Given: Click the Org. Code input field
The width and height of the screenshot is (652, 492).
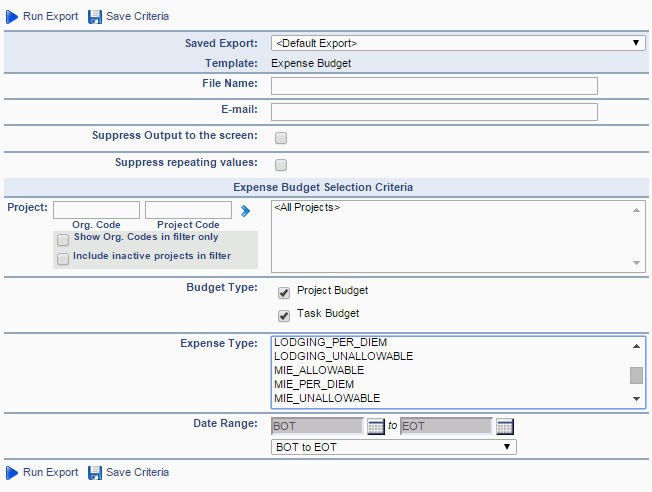Looking at the screenshot, I should coord(96,210).
